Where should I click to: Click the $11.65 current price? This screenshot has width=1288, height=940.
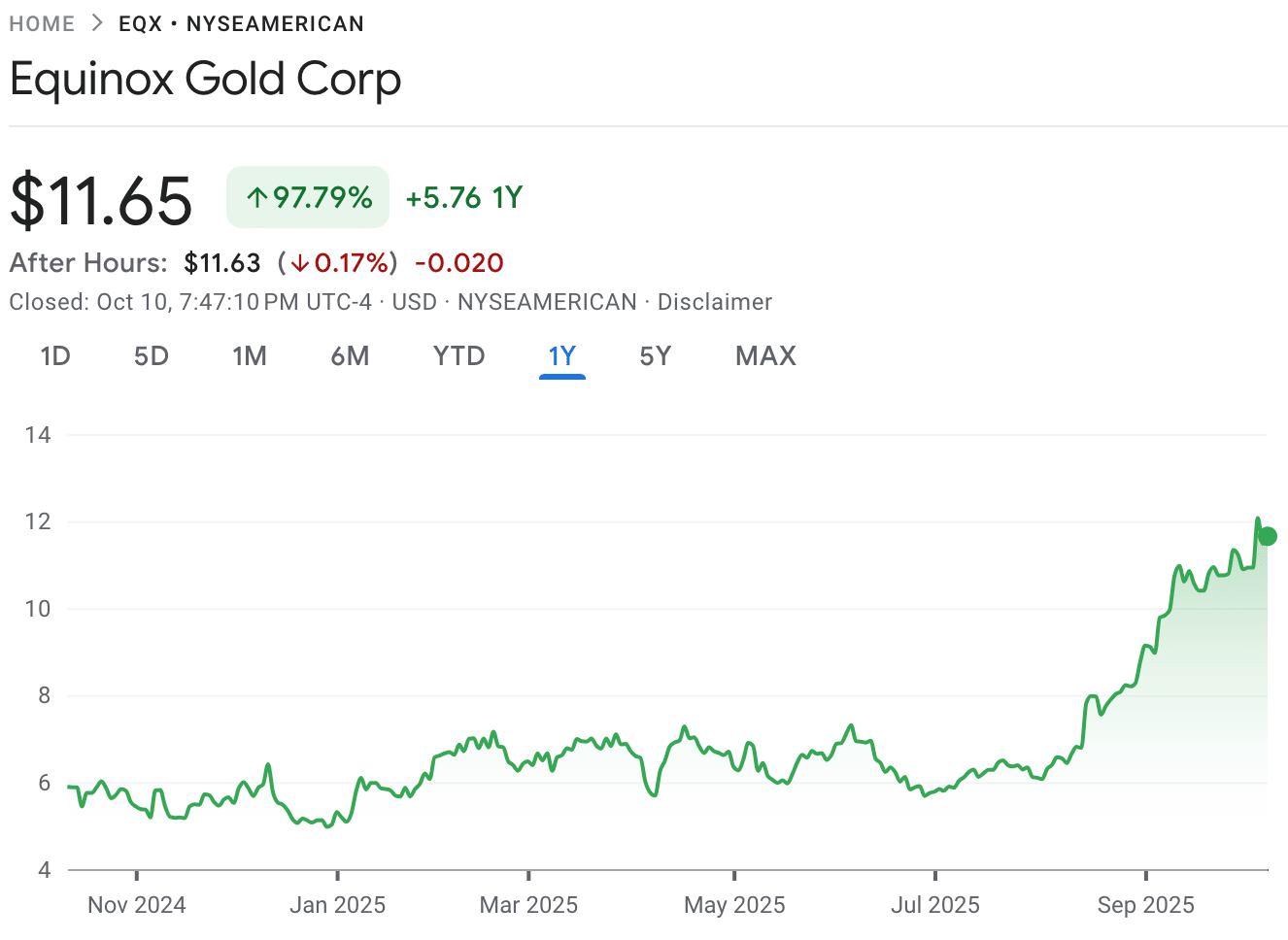point(101,201)
